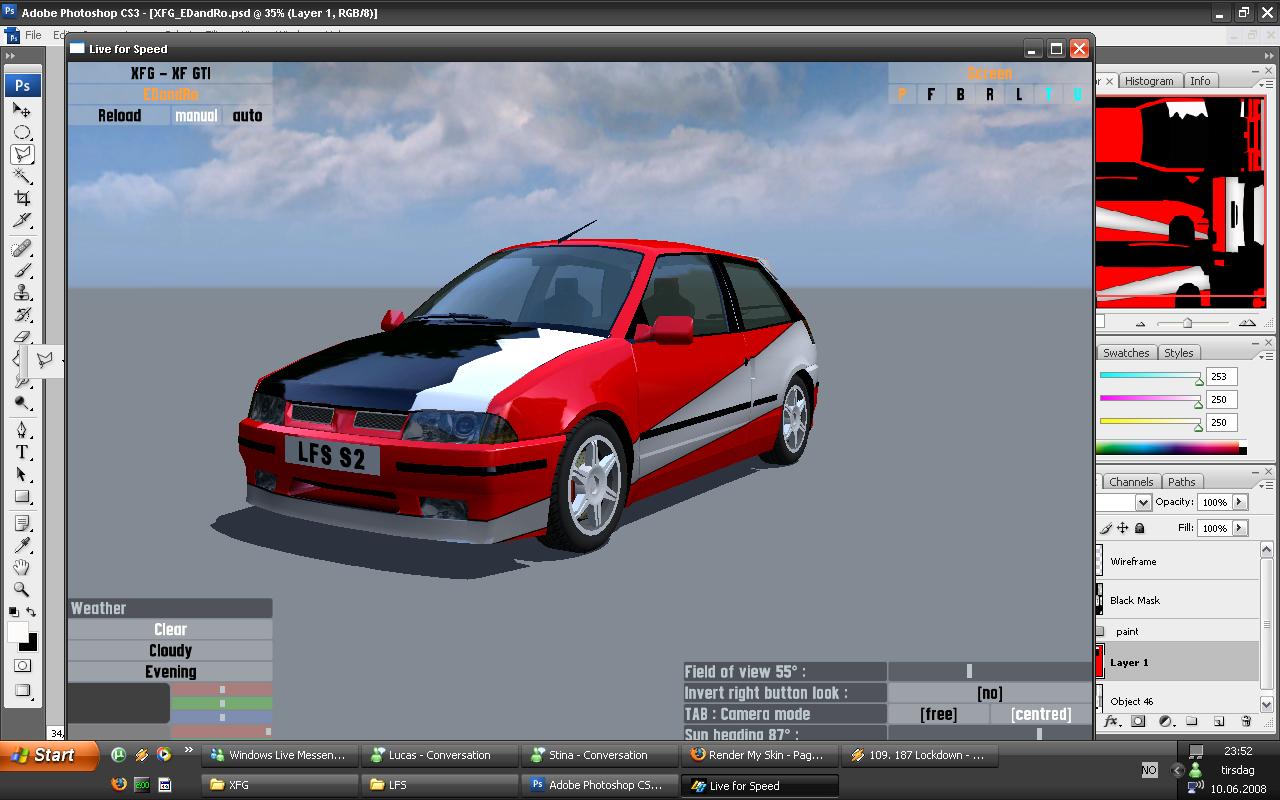Select the Notes tool
1280x800 pixels.
(22, 524)
